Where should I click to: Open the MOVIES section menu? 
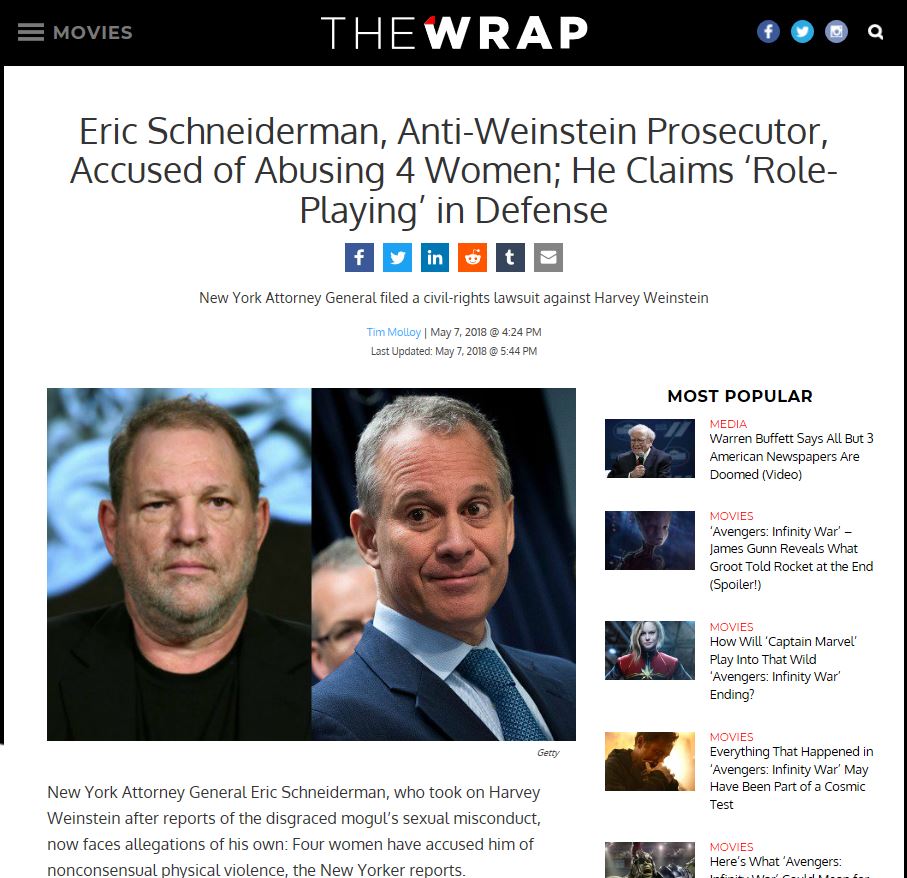(x=93, y=32)
